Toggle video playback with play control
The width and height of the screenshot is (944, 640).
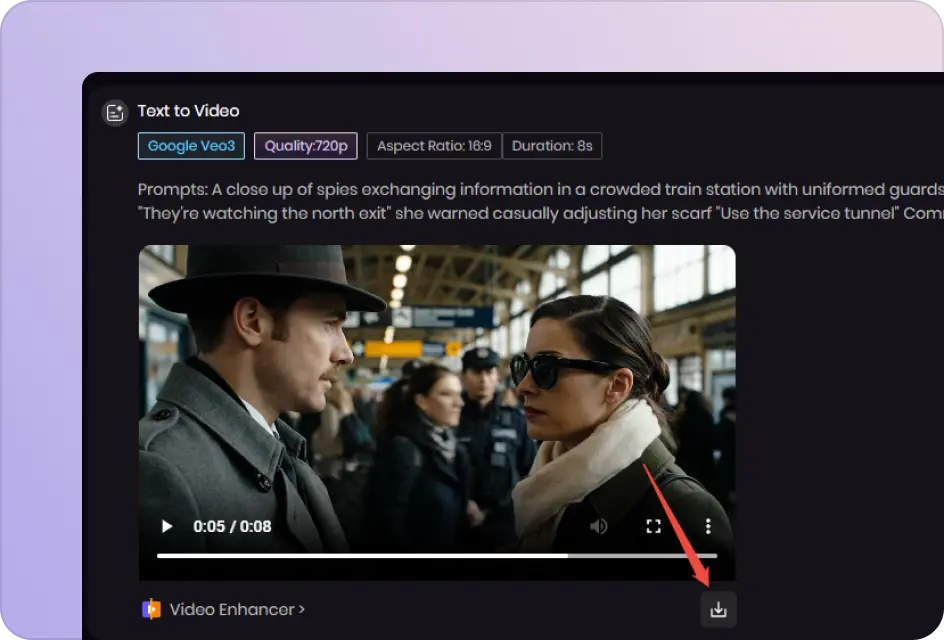point(166,526)
